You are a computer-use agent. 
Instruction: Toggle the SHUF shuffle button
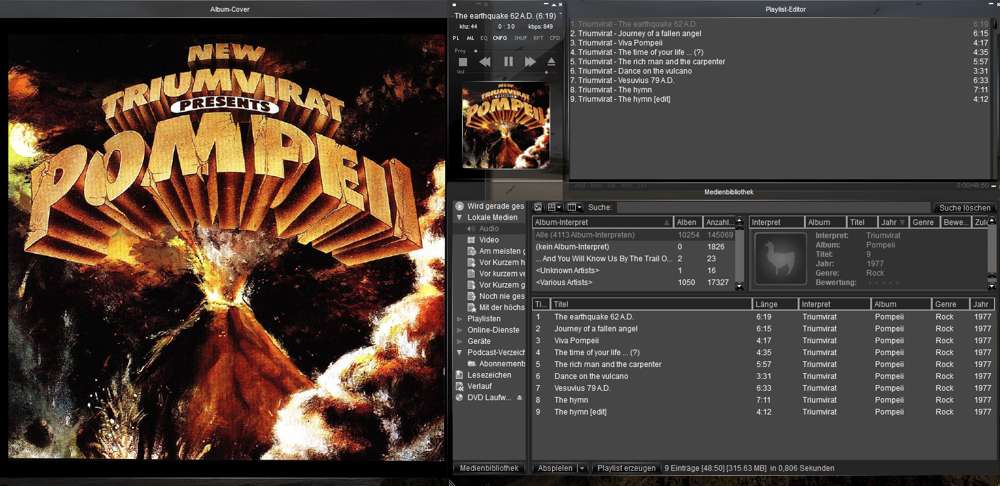(520, 37)
